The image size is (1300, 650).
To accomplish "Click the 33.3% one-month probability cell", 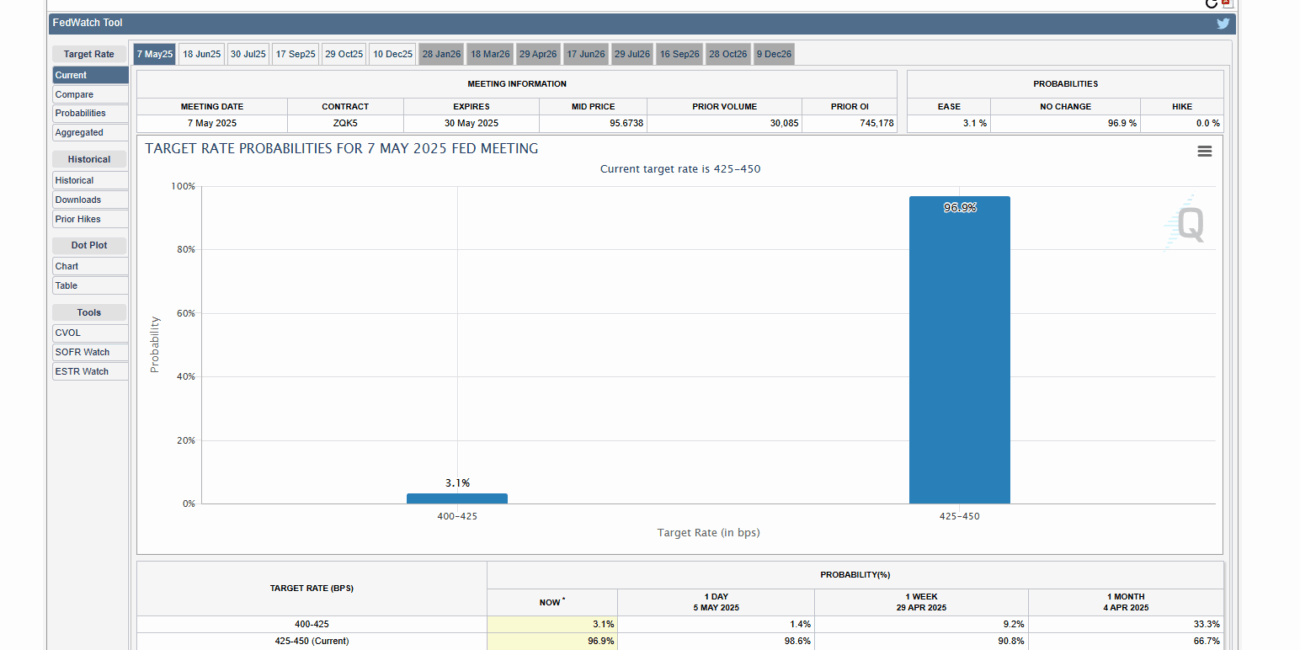I will click(x=1126, y=624).
